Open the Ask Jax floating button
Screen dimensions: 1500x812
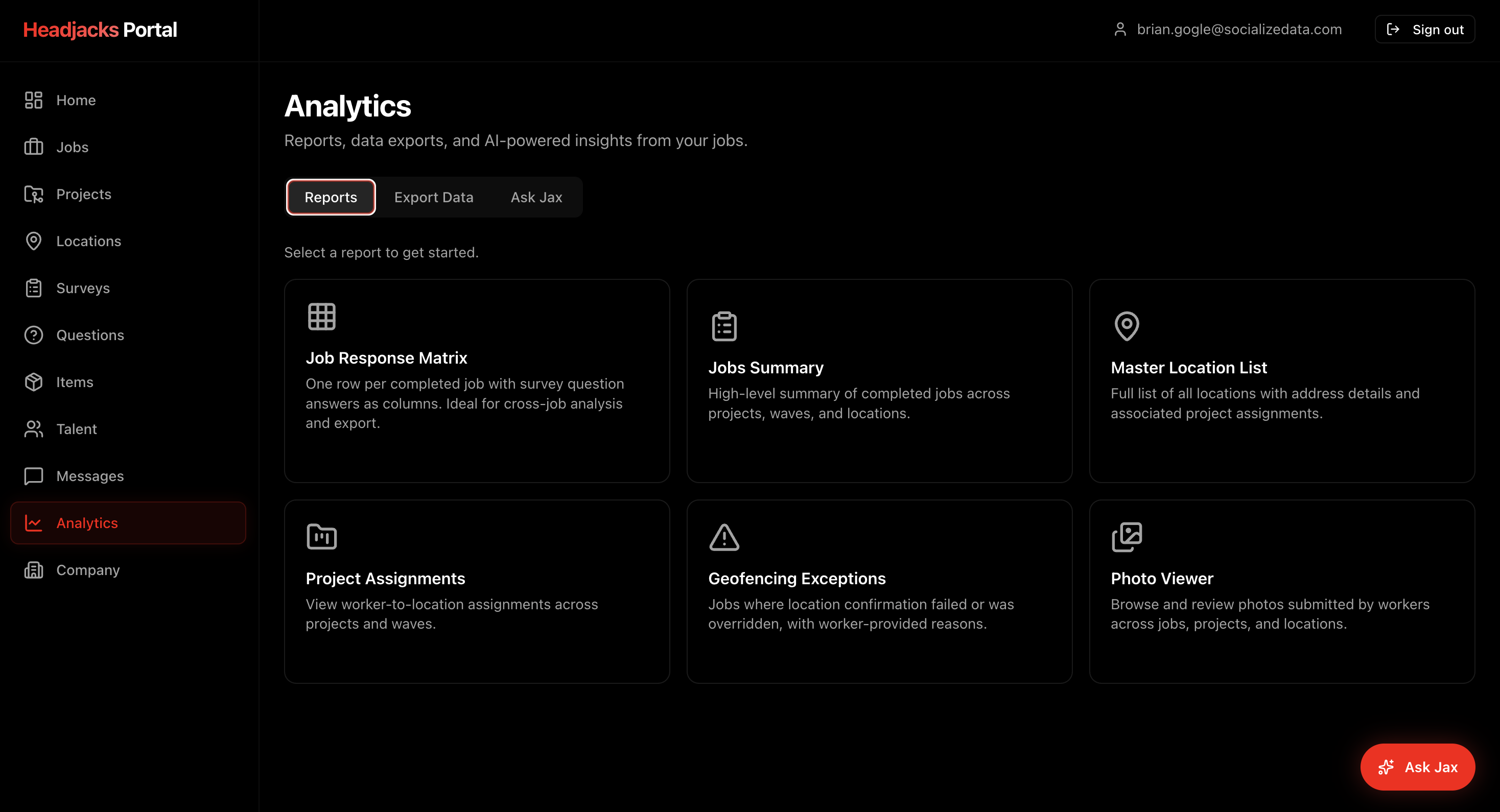click(x=1417, y=767)
